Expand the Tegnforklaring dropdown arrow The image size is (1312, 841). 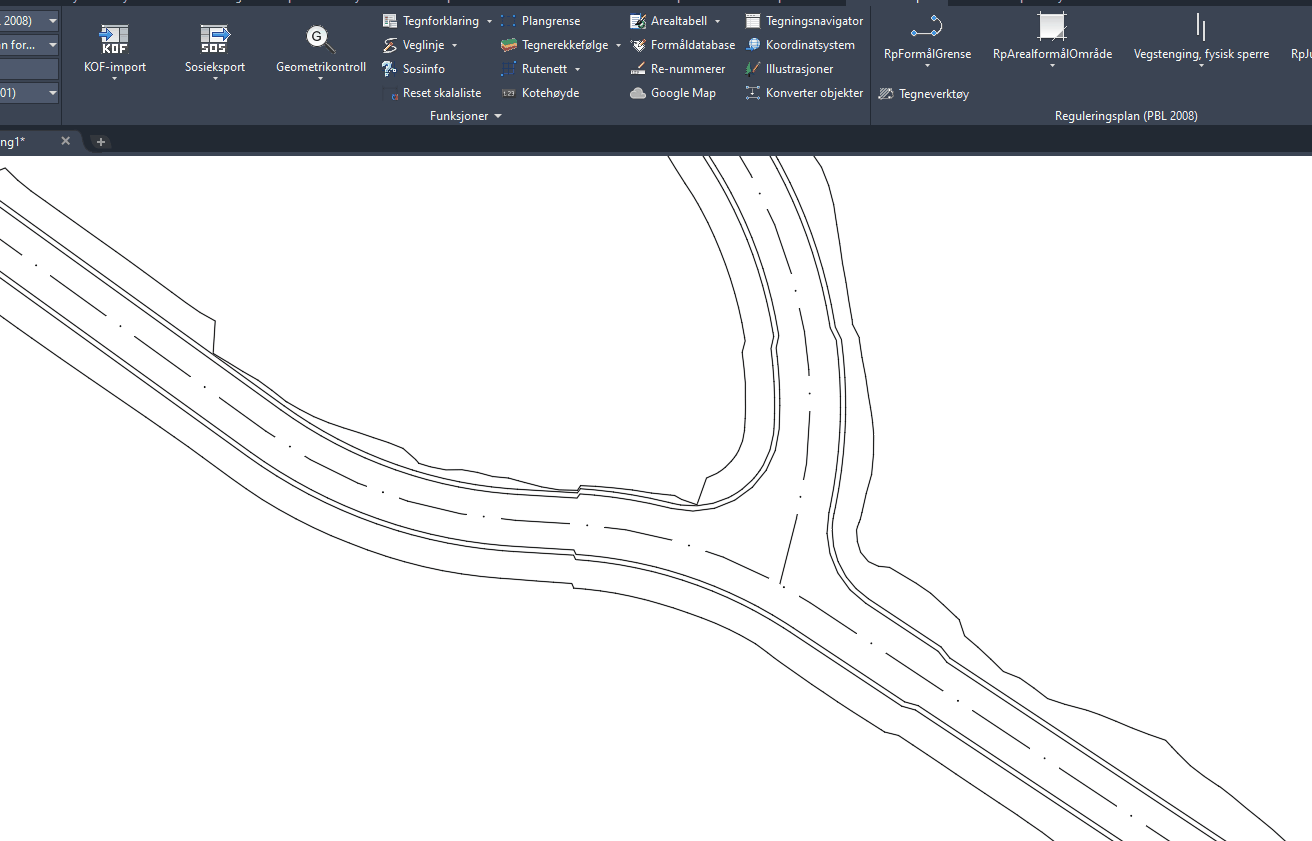click(489, 21)
